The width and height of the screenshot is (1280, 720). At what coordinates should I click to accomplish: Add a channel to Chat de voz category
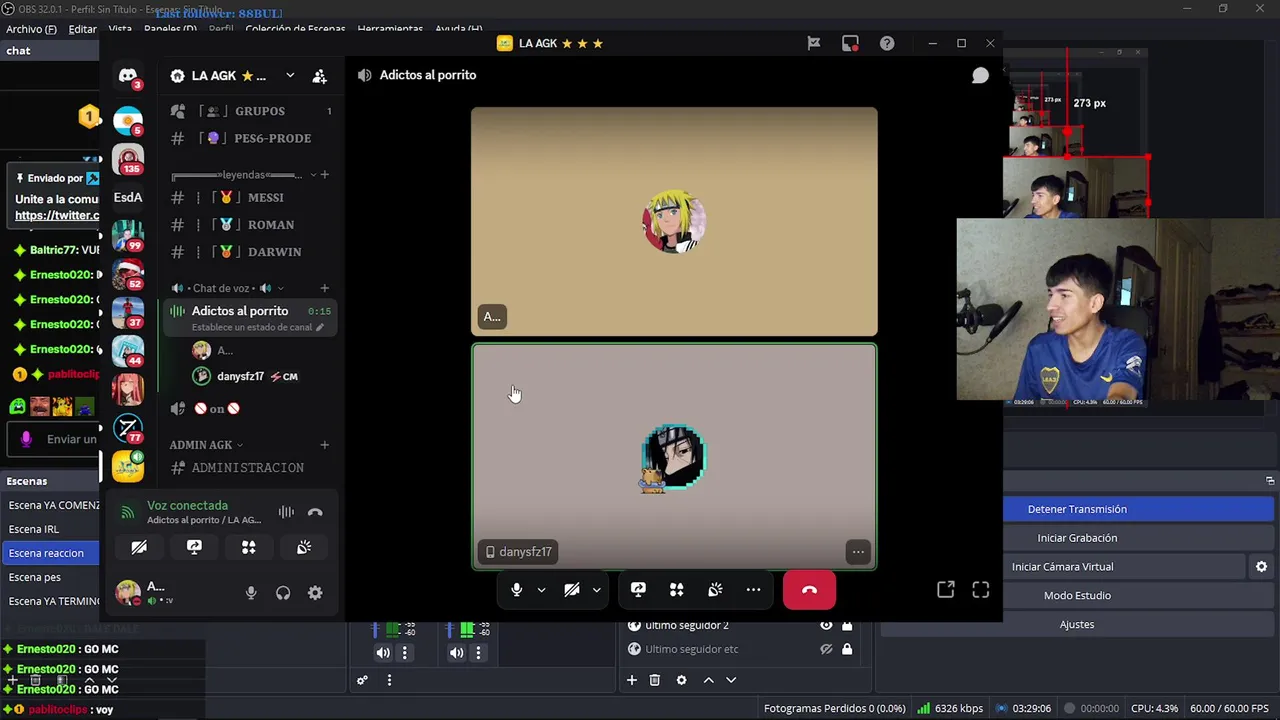324,288
